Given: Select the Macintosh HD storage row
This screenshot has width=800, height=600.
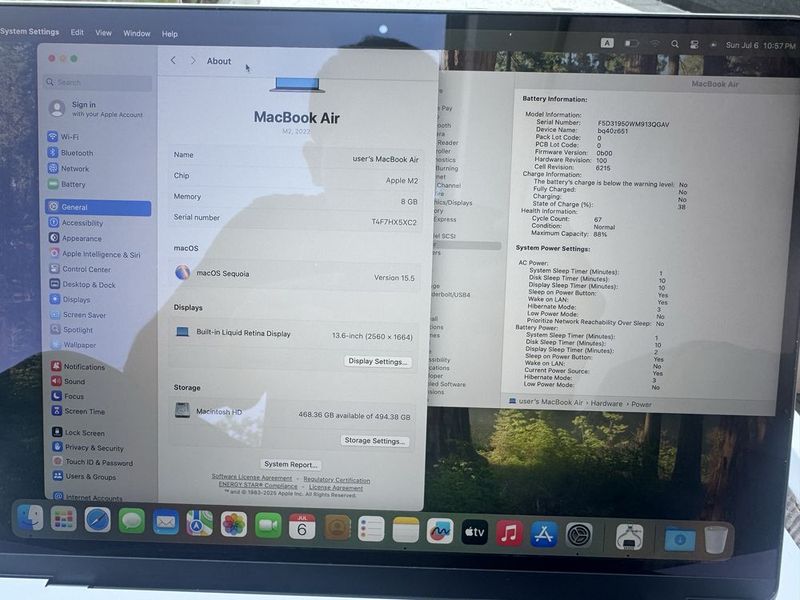Looking at the screenshot, I should click(293, 413).
